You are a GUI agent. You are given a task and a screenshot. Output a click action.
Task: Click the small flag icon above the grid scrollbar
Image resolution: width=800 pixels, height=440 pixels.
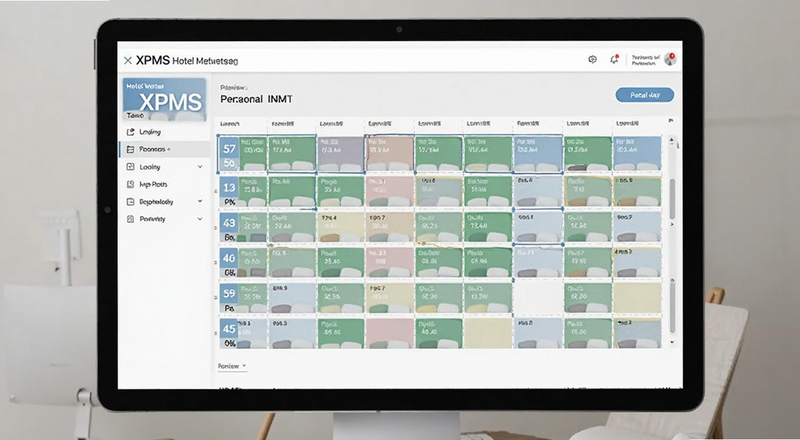671,120
